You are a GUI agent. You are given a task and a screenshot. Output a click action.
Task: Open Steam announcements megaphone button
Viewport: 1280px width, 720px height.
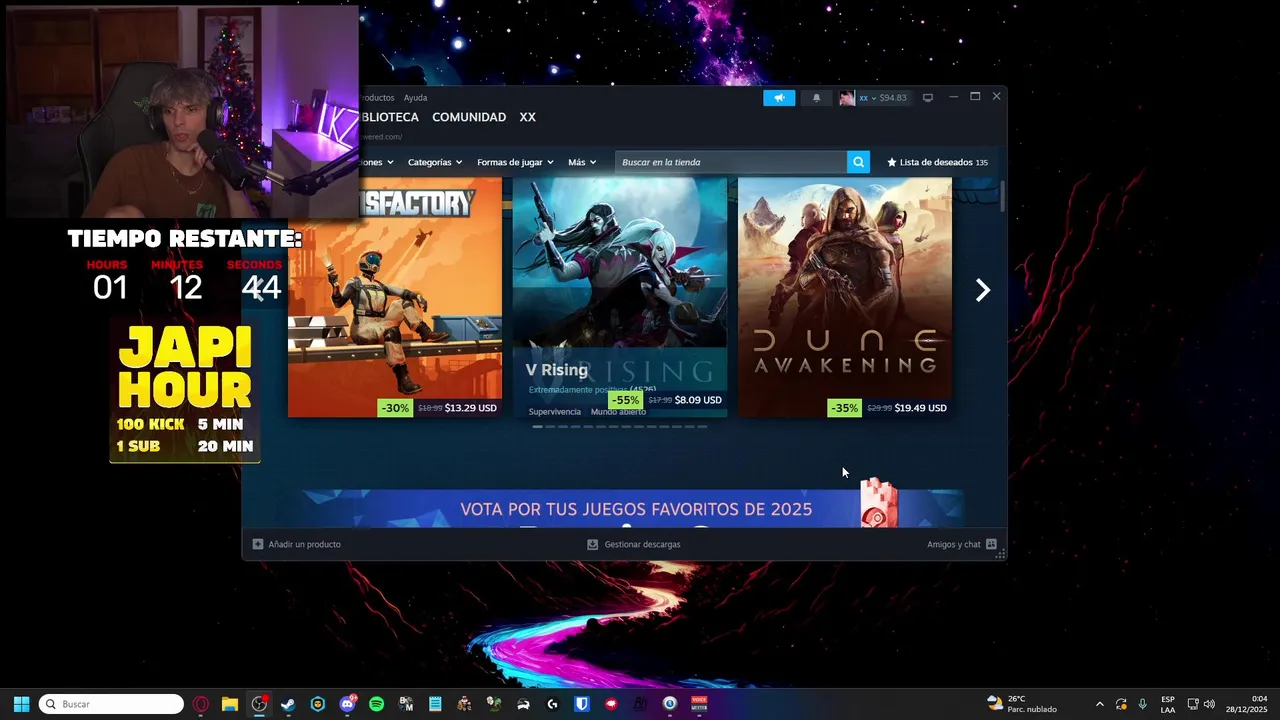(x=779, y=97)
